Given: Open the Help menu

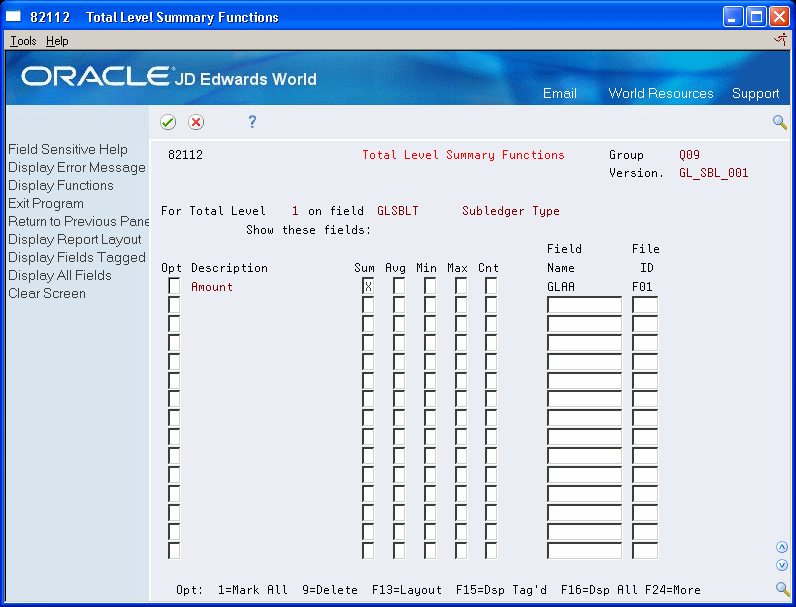Looking at the screenshot, I should (57, 41).
